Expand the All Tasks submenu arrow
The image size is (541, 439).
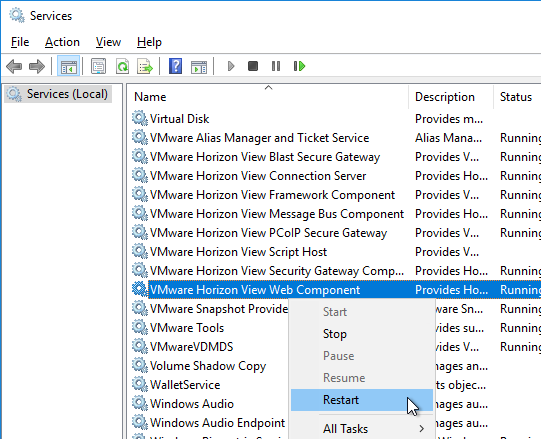(421, 429)
